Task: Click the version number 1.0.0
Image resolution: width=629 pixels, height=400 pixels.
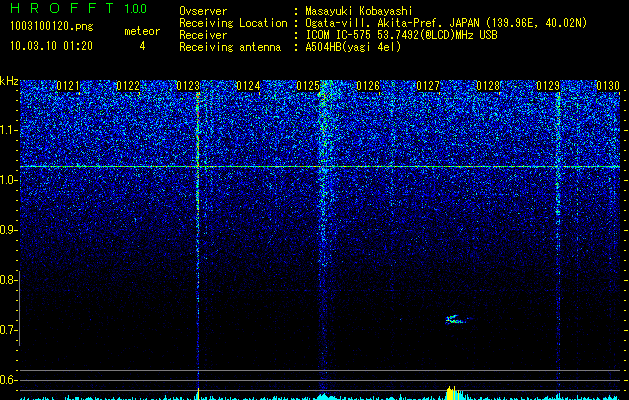Action: click(x=135, y=9)
